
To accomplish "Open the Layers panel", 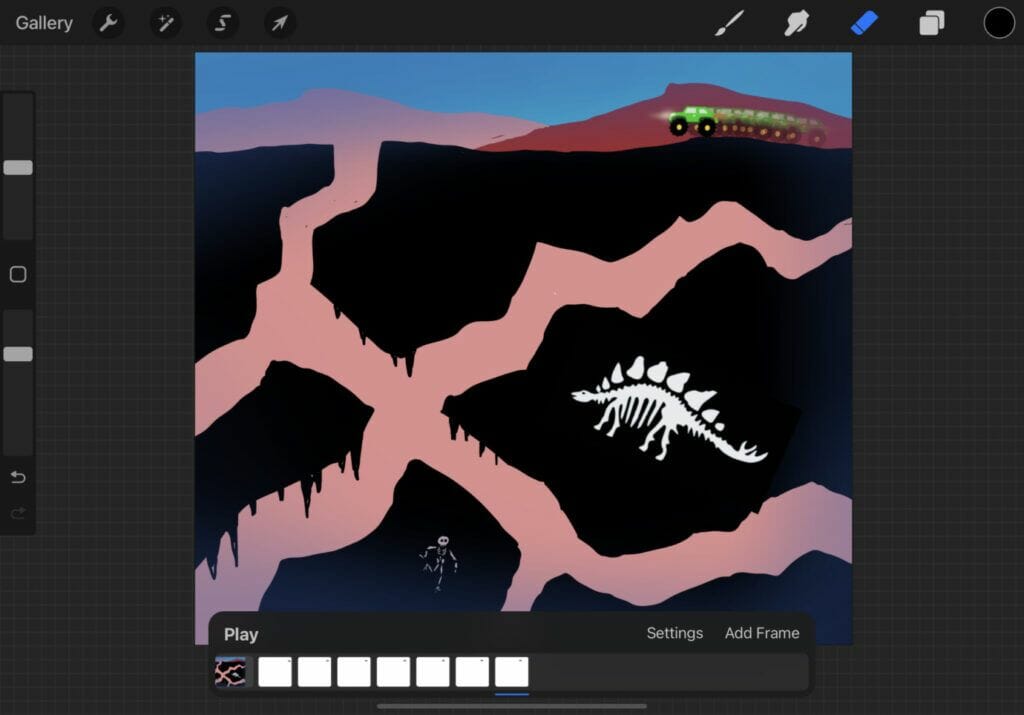I will click(x=931, y=24).
